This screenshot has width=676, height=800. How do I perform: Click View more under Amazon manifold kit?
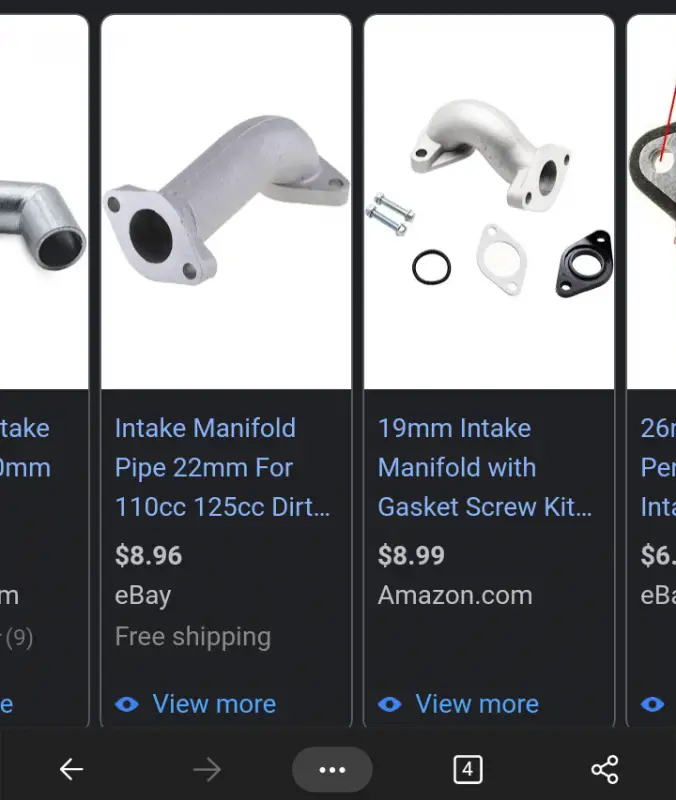click(x=477, y=704)
